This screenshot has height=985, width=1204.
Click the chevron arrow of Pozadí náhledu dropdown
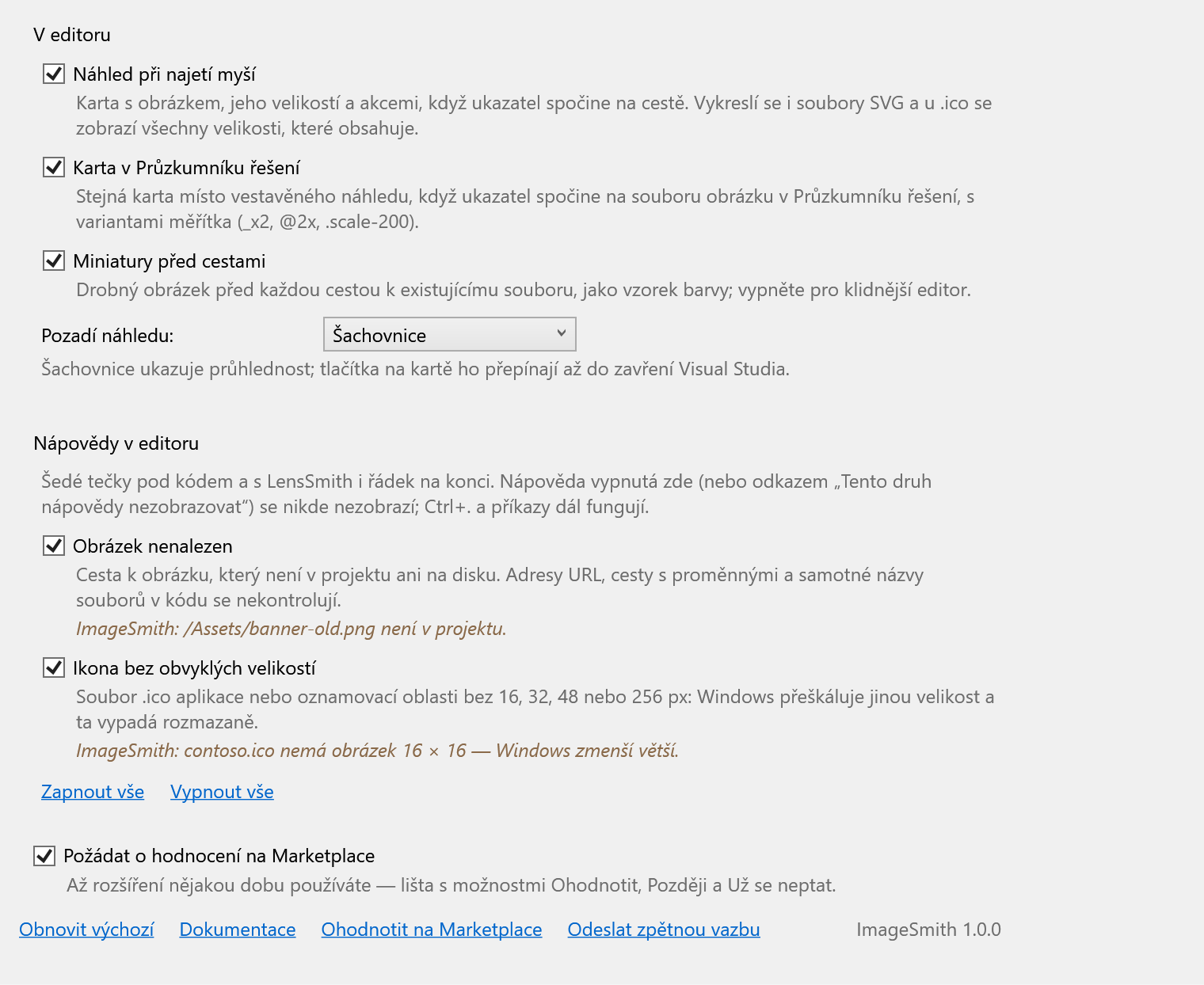tap(561, 333)
